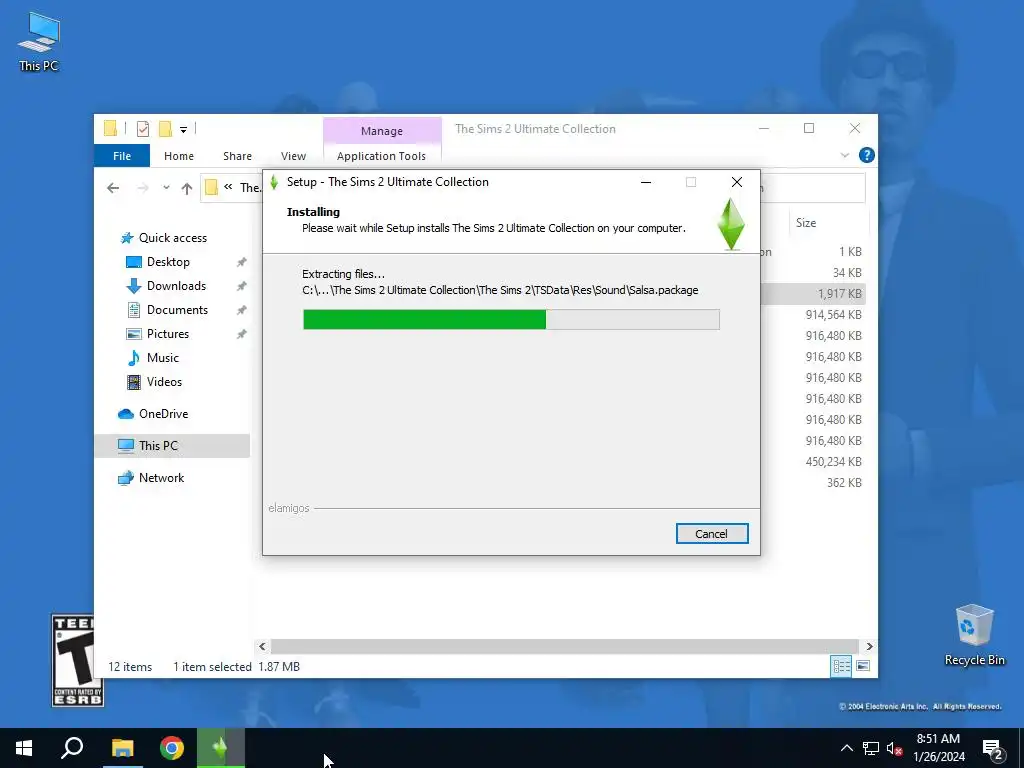Click horizontal scrollbar right arrow

869,647
